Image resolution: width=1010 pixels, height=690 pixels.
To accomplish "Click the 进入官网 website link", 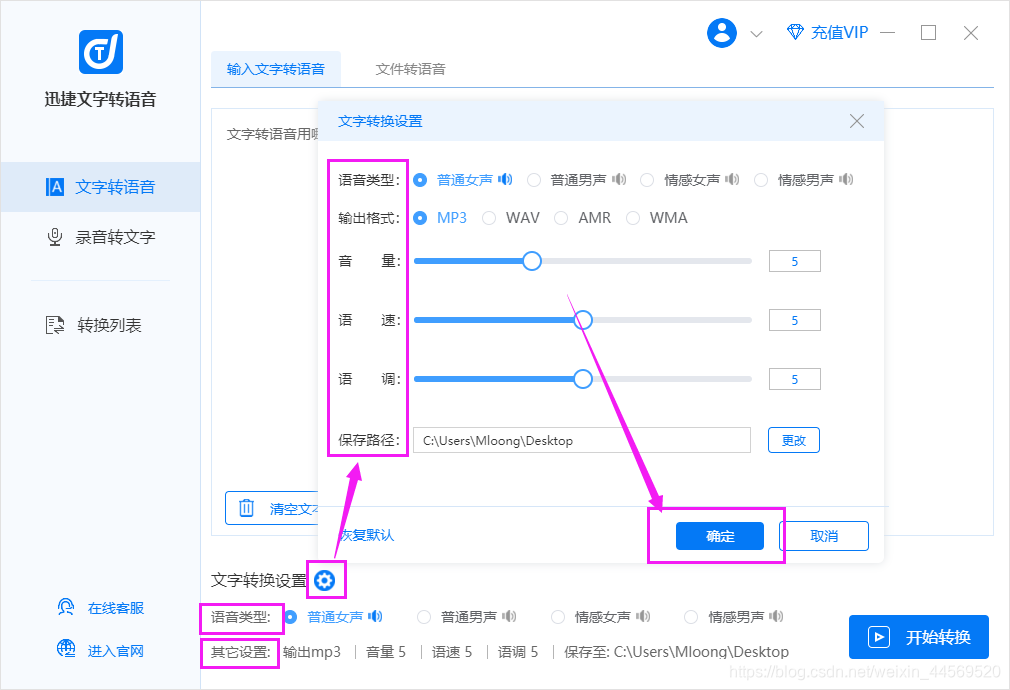I will [x=100, y=650].
